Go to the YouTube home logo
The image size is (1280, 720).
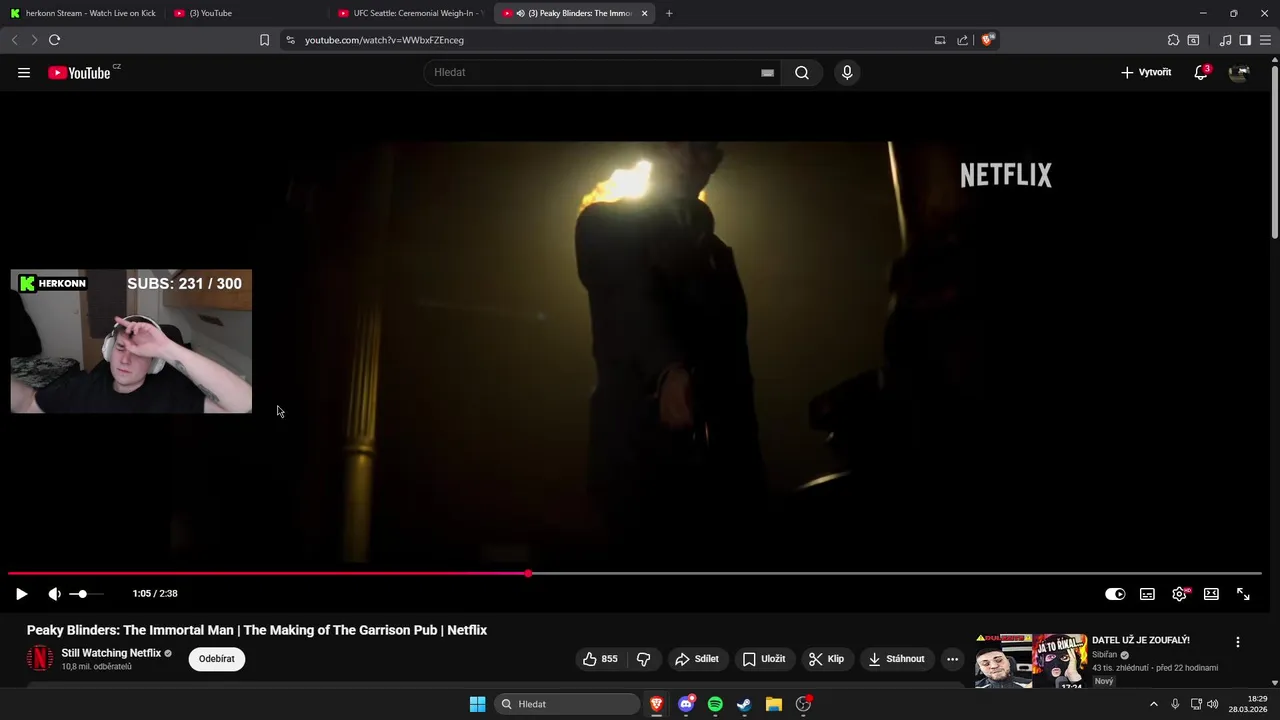pyautogui.click(x=79, y=72)
